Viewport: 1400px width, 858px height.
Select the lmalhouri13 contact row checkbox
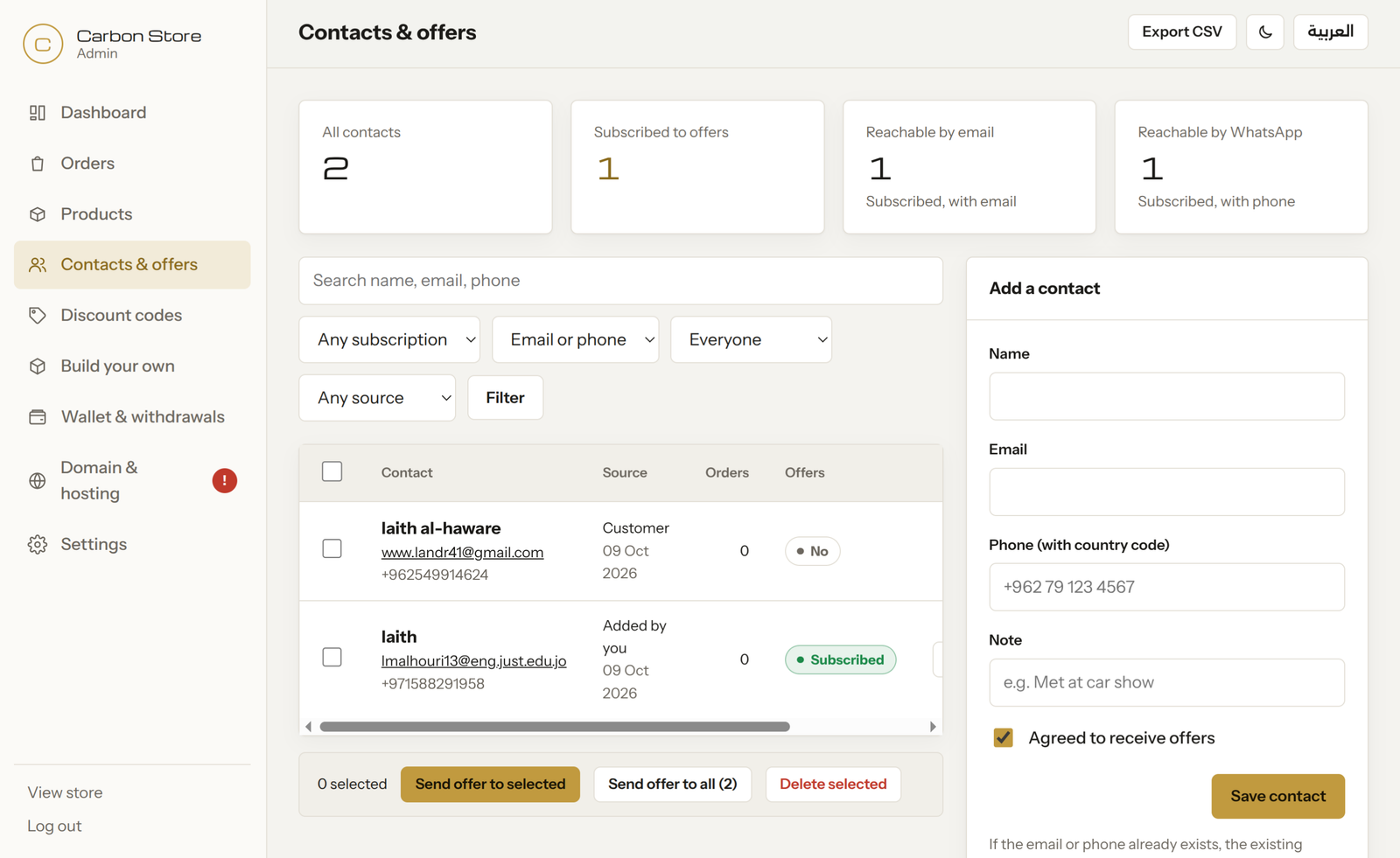[332, 657]
